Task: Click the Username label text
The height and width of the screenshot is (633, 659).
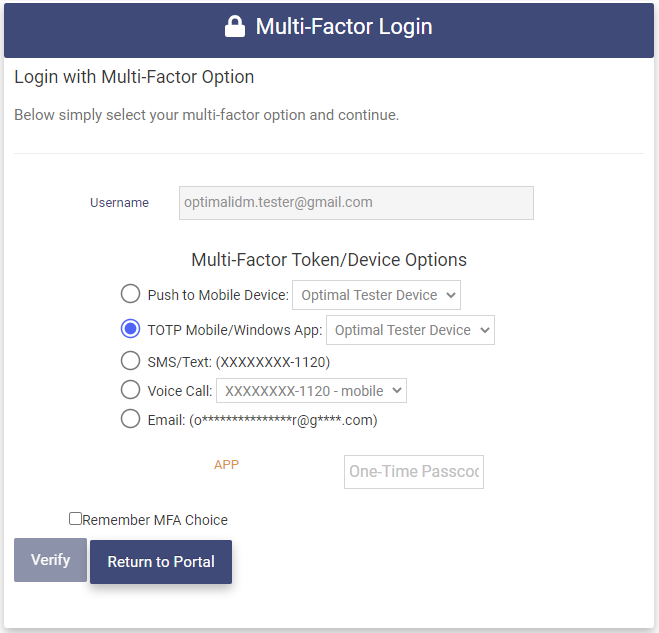Action: pyautogui.click(x=119, y=203)
